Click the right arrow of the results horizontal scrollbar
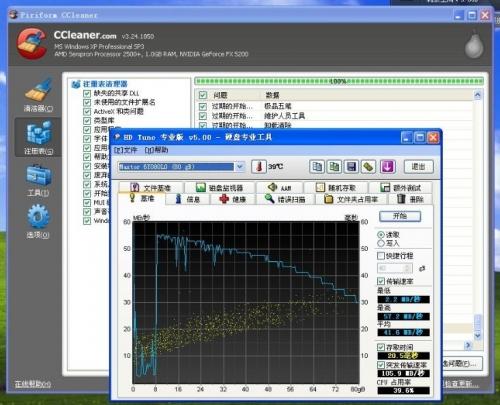Viewport: 500px width, 405px height. [x=468, y=345]
